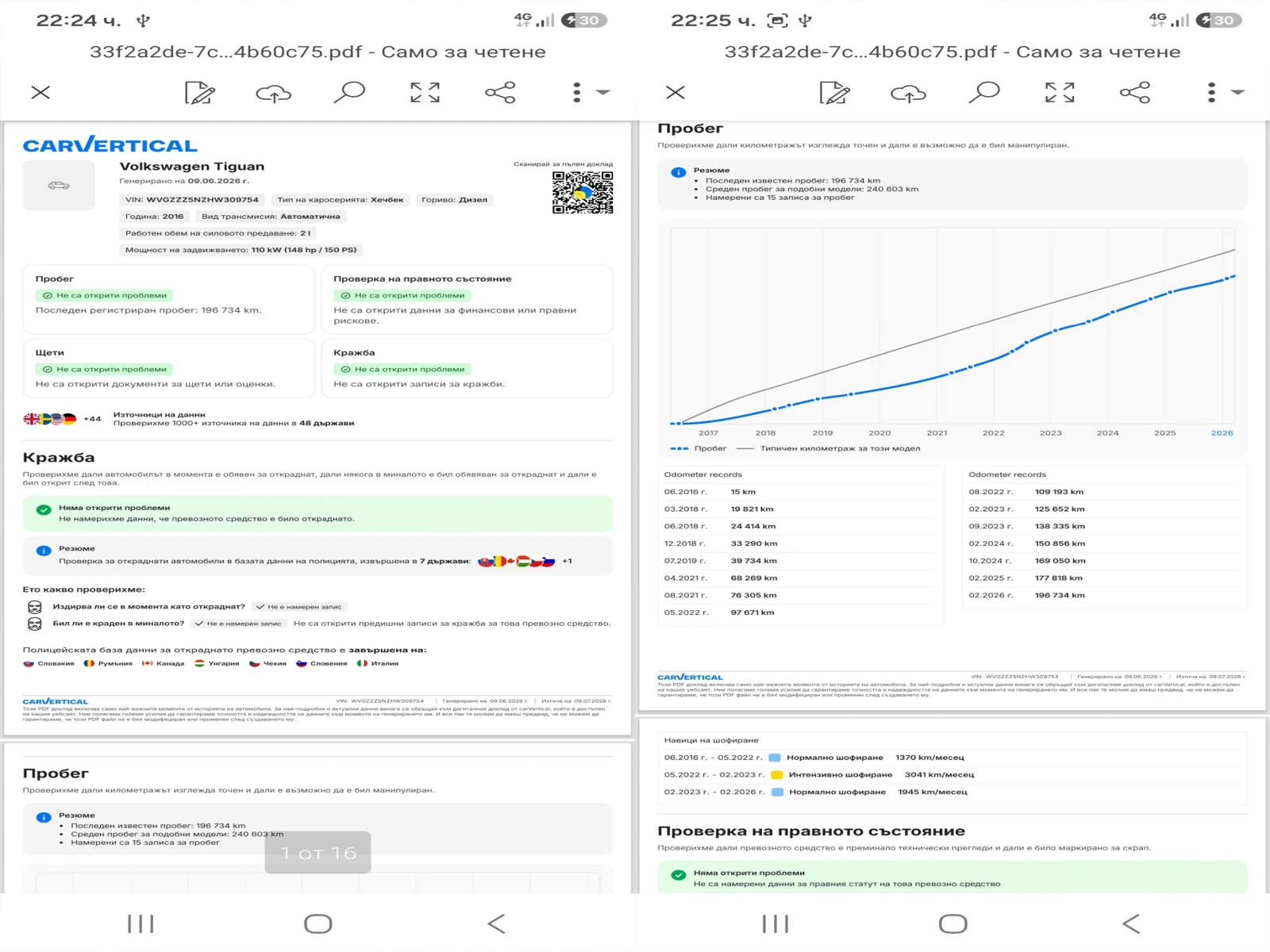This screenshot has width=1270, height=952.
Task: Tap 2026 label on mileage chart axis
Action: click(x=1222, y=433)
